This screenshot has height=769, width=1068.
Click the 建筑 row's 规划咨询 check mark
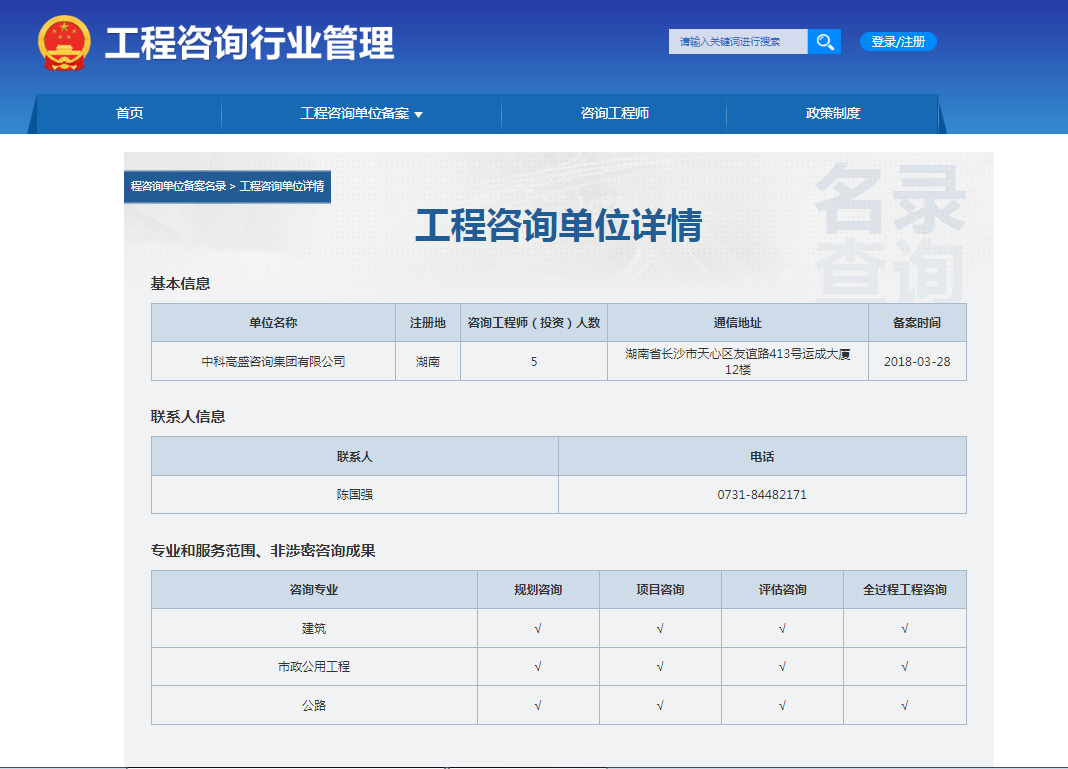point(538,629)
